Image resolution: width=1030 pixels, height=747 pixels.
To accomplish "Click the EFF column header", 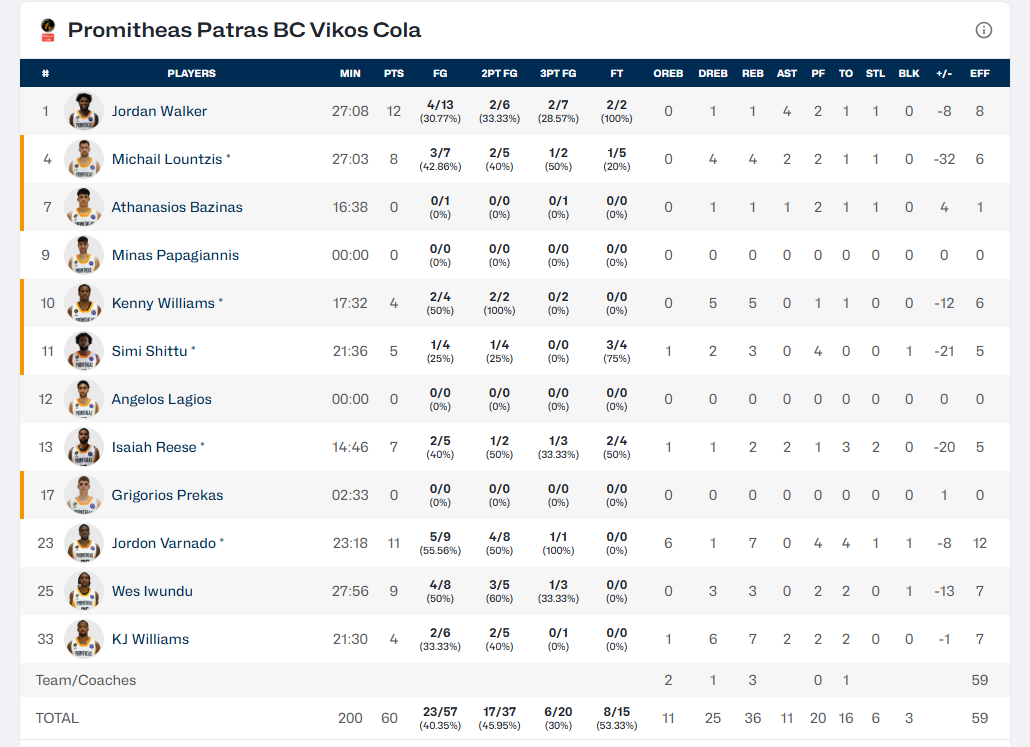I will point(980,73).
